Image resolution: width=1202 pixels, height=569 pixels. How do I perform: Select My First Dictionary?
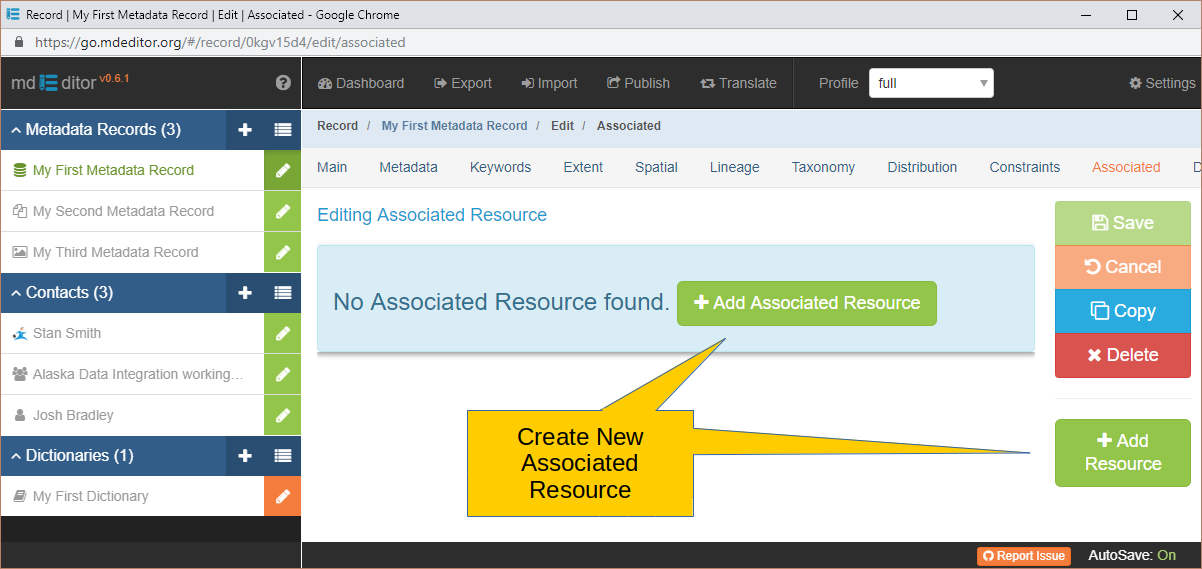[x=132, y=496]
